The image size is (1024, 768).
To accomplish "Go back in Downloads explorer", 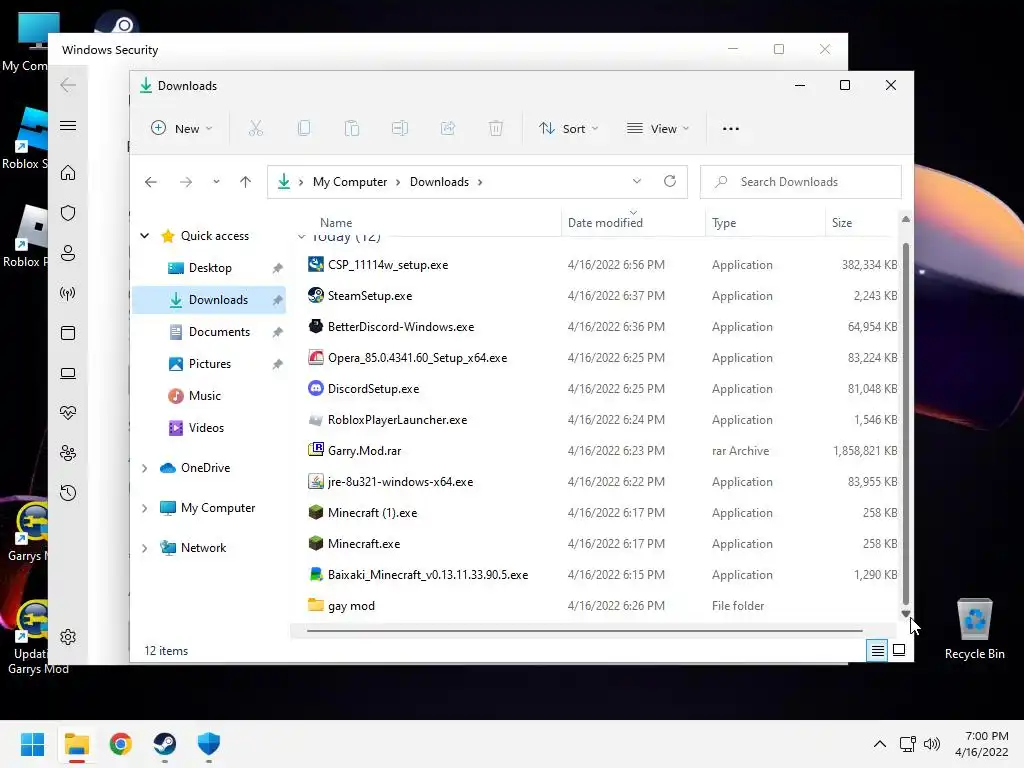I will pos(151,182).
